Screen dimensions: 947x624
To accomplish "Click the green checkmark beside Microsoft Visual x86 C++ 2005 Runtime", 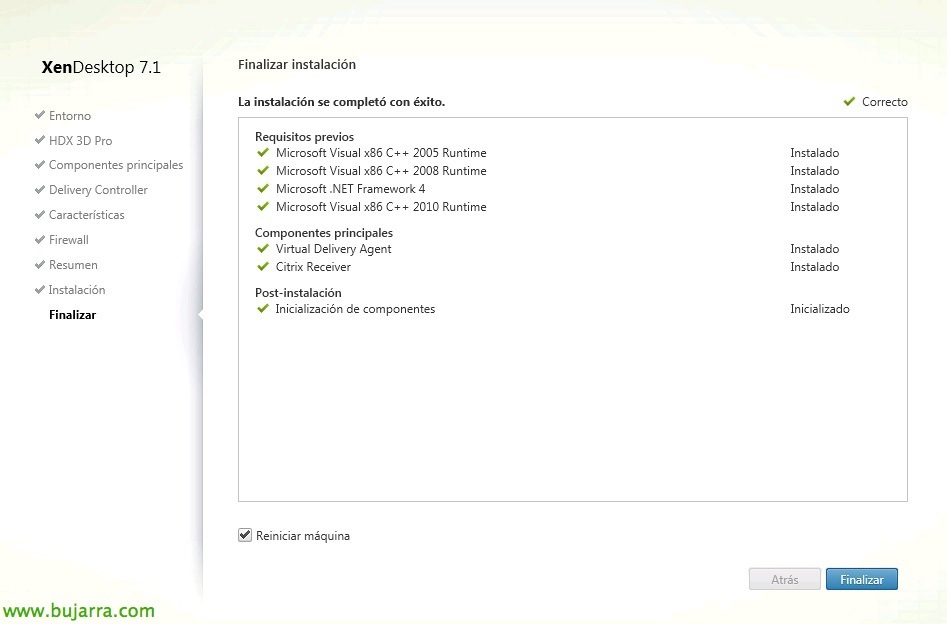I will click(263, 152).
